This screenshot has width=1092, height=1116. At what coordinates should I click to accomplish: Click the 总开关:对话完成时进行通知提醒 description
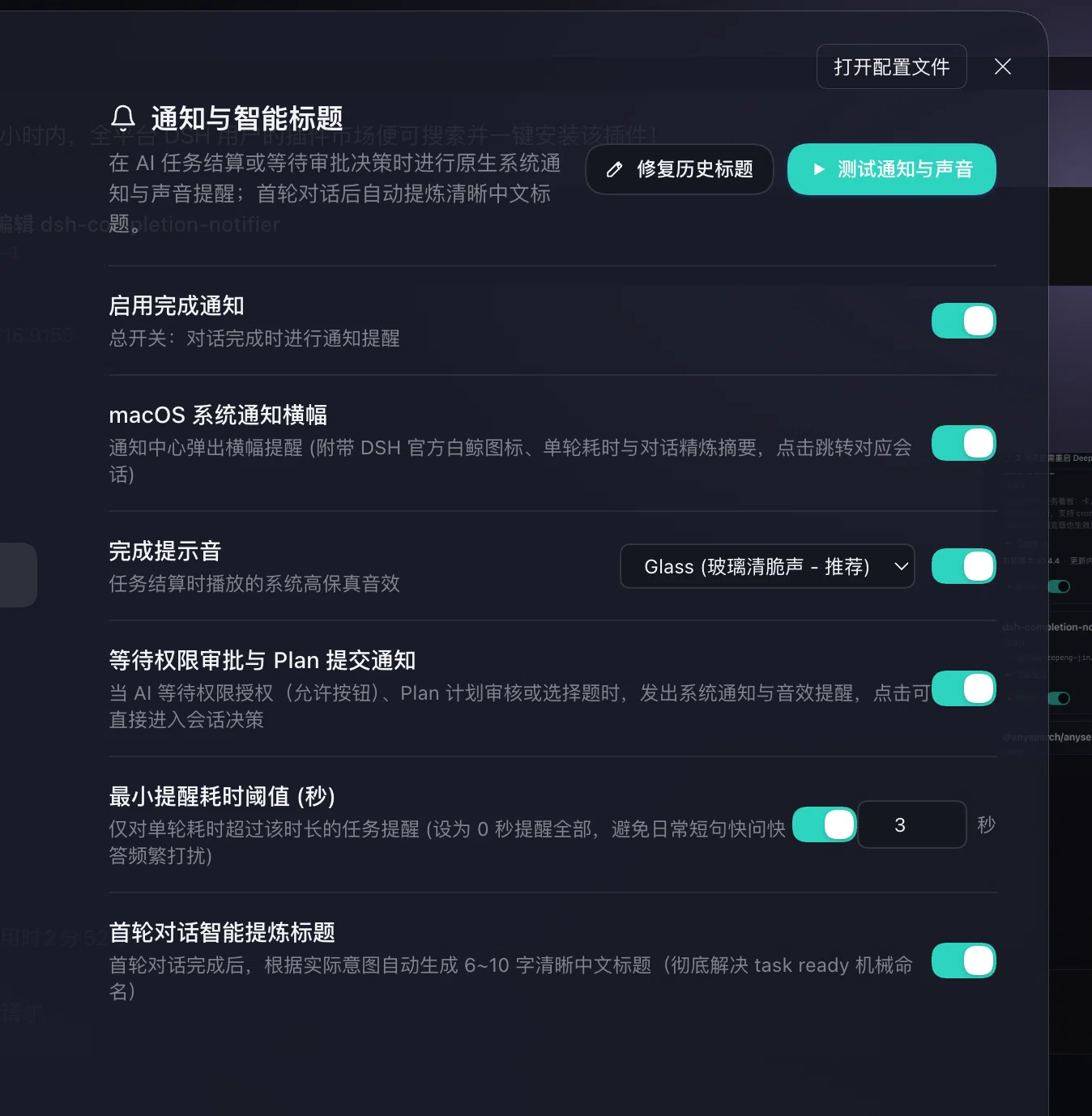pos(254,338)
